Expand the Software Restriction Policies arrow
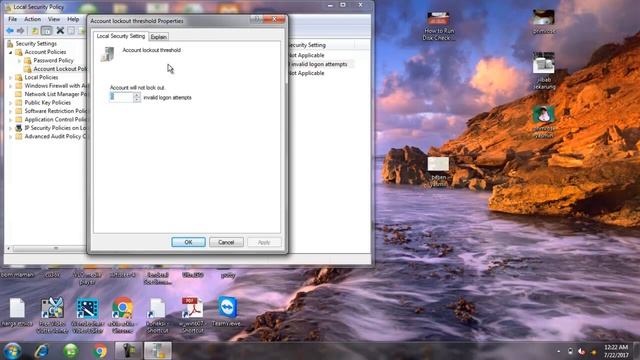The width and height of the screenshot is (640, 360). [11, 111]
